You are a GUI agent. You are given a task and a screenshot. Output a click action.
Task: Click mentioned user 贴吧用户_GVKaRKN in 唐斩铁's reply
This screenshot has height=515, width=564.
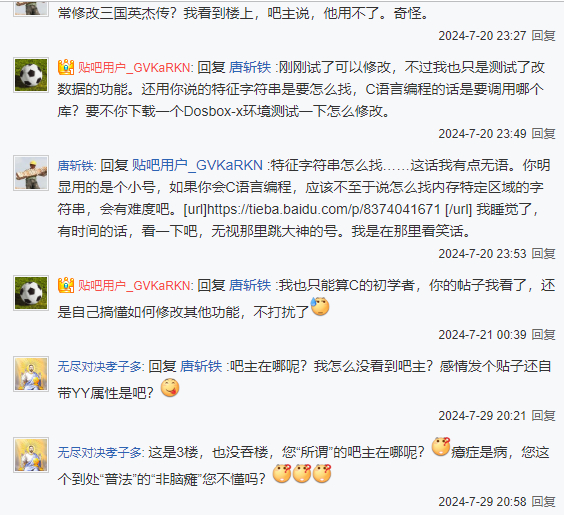click(197, 165)
